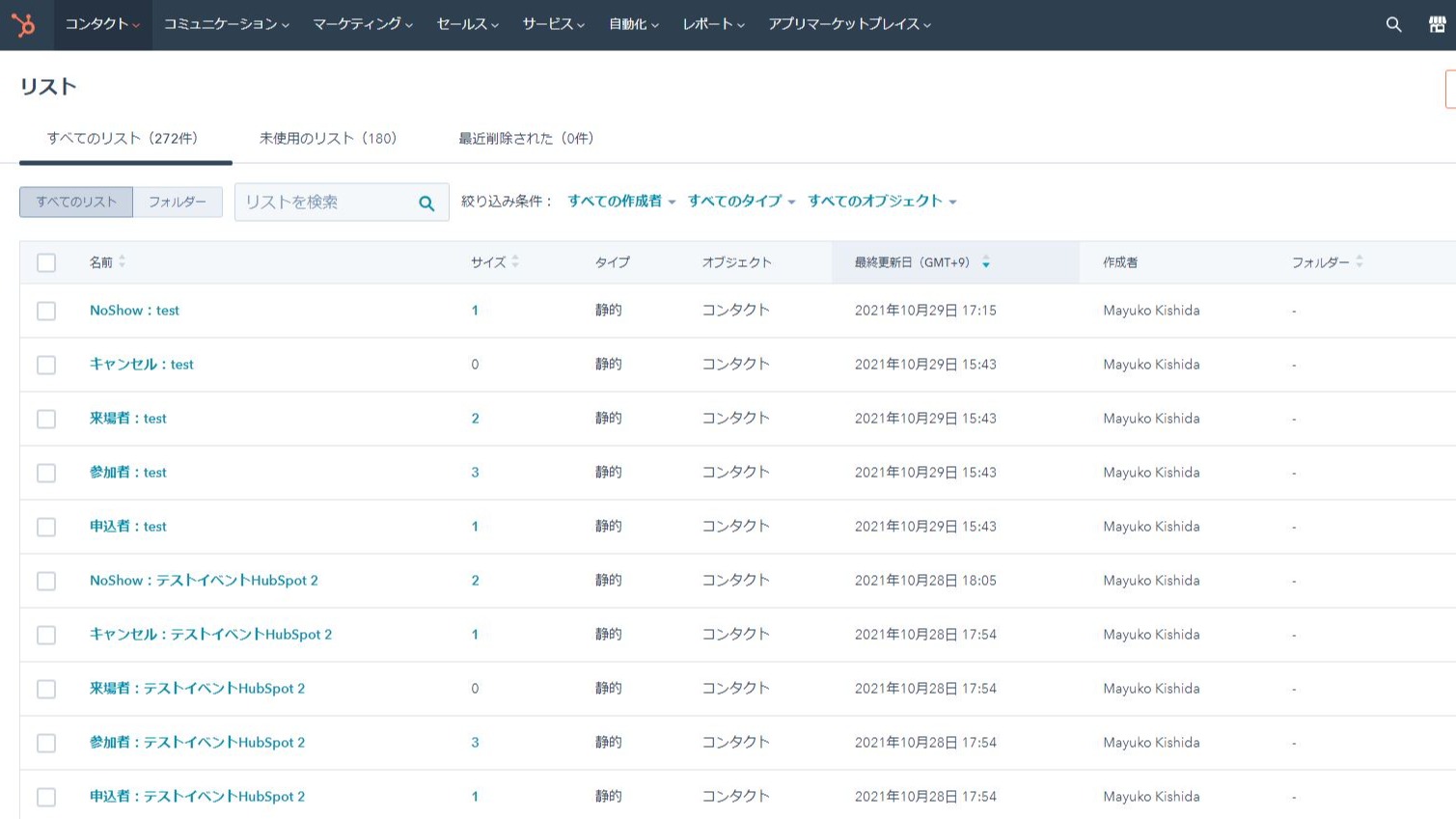
Task: Open the マーケティング menu in top navigation
Action: (362, 24)
